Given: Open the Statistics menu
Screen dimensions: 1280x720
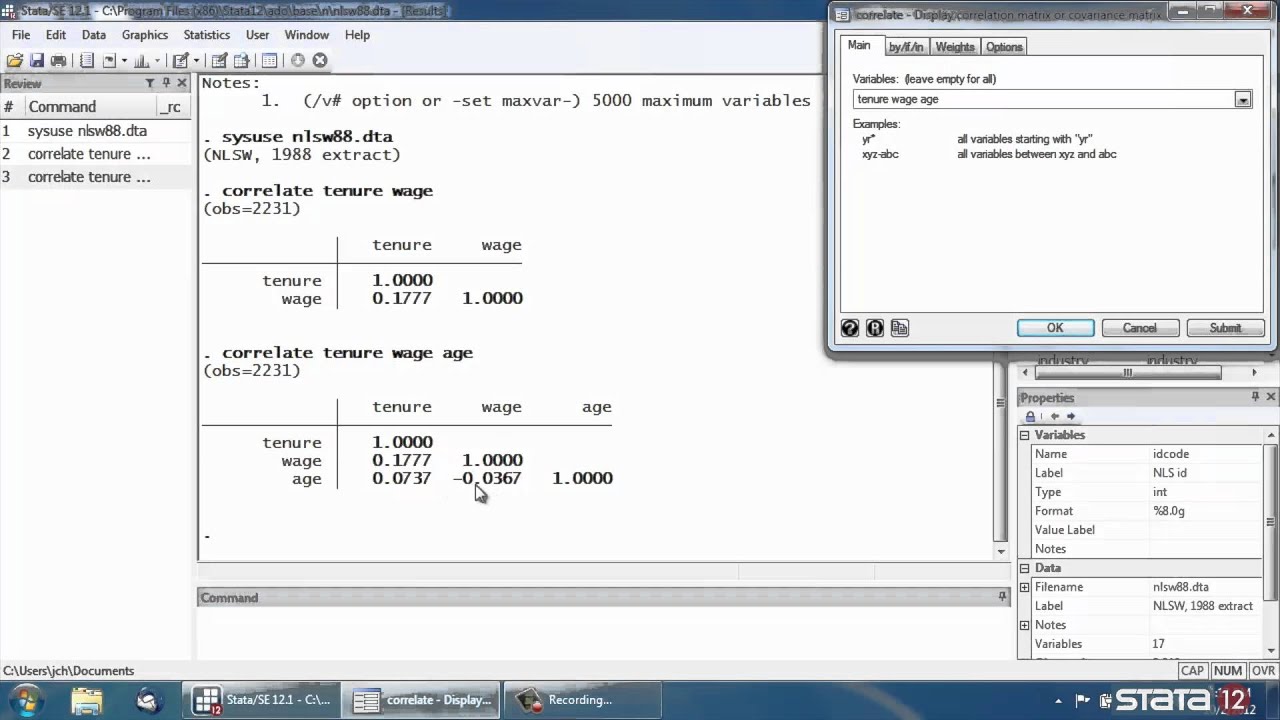Looking at the screenshot, I should pyautogui.click(x=206, y=34).
